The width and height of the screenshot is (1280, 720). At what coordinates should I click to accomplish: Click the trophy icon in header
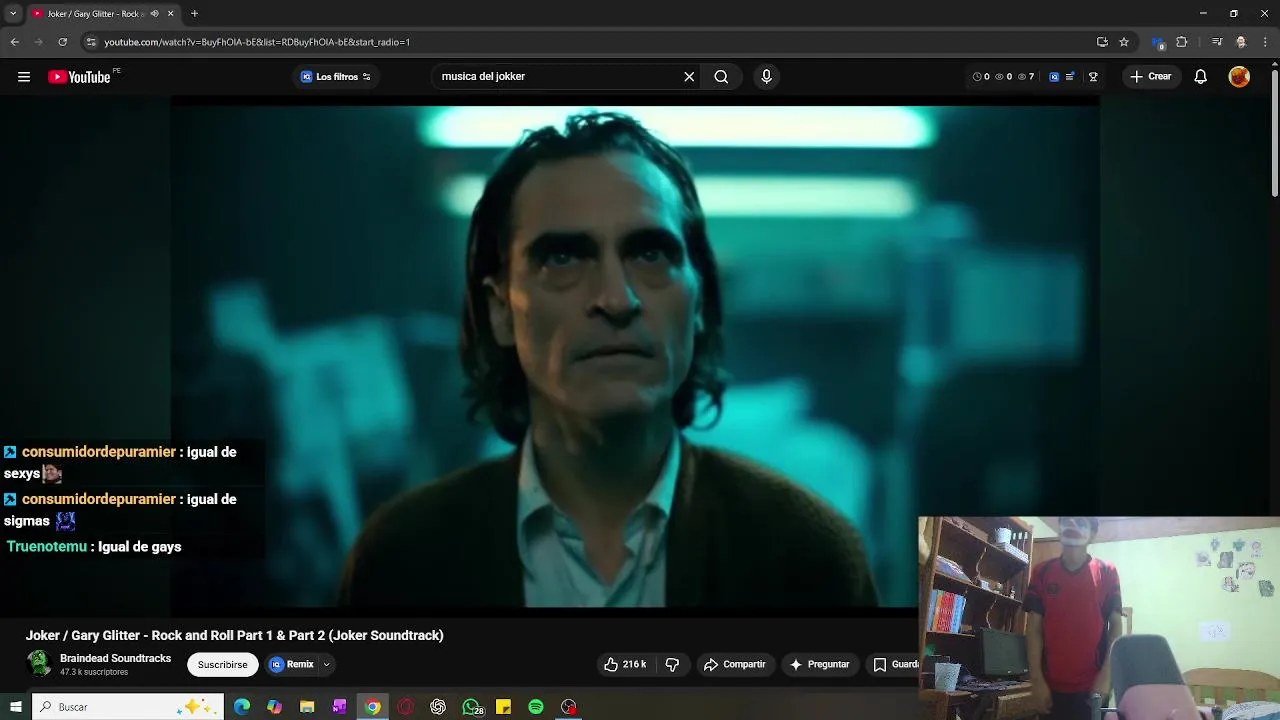click(x=1093, y=77)
